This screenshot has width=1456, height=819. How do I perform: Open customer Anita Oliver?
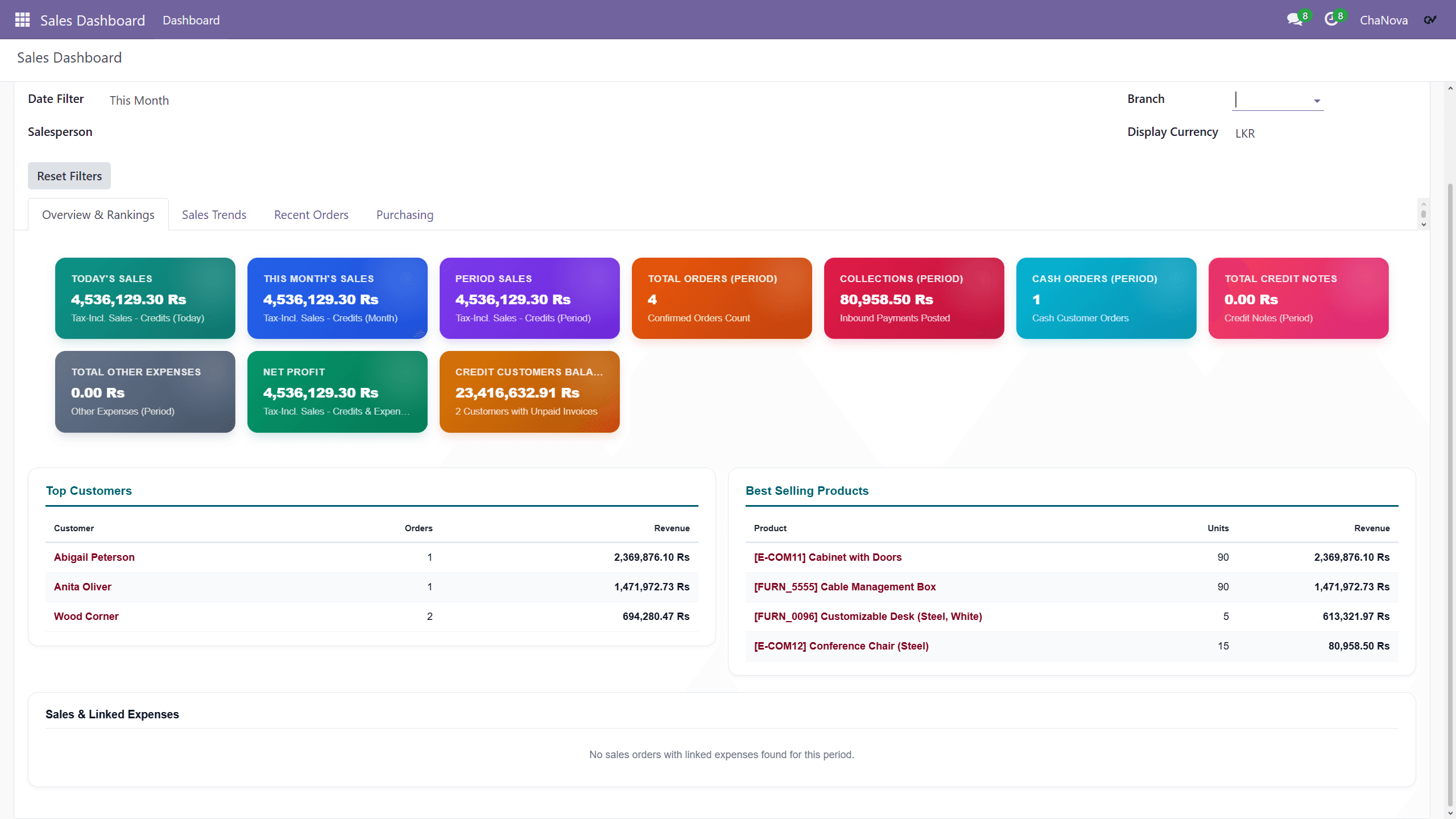[82, 587]
